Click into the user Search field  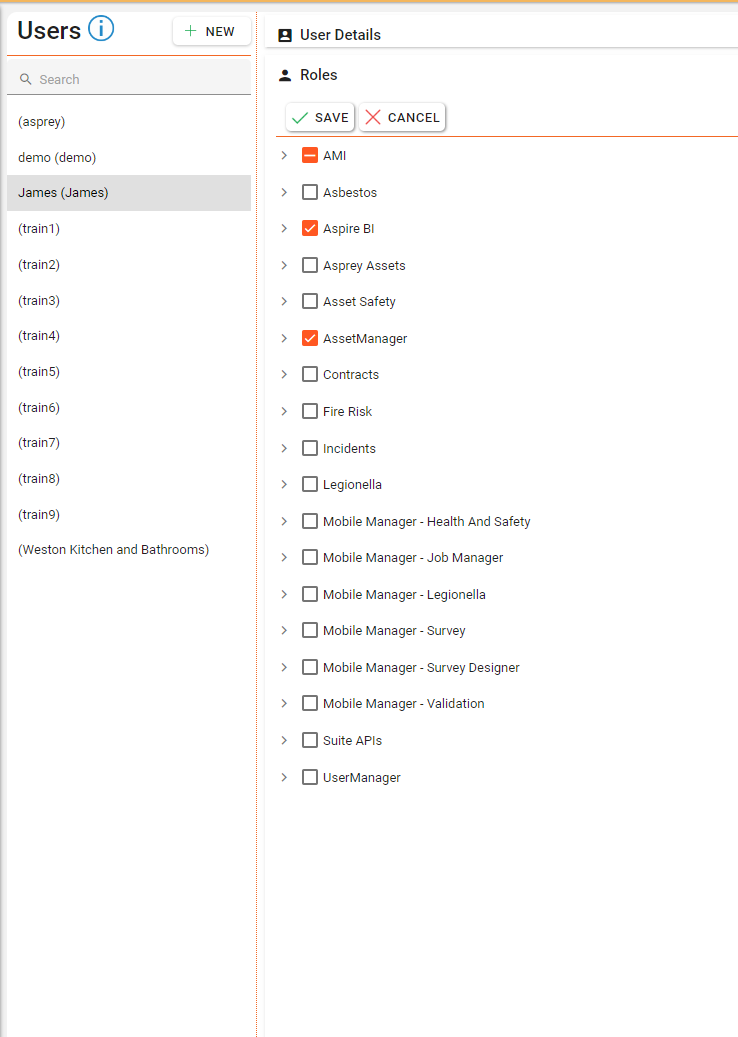point(140,79)
